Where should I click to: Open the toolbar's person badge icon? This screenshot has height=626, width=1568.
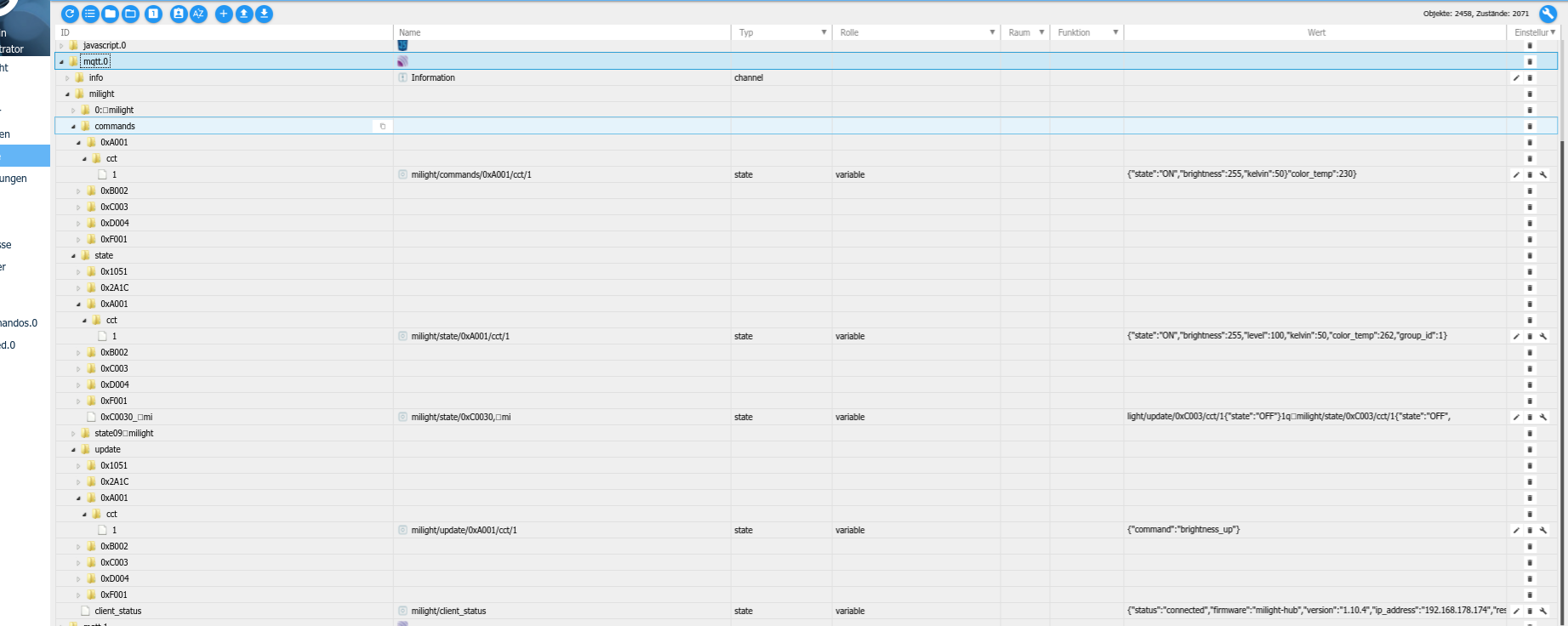coord(179,14)
